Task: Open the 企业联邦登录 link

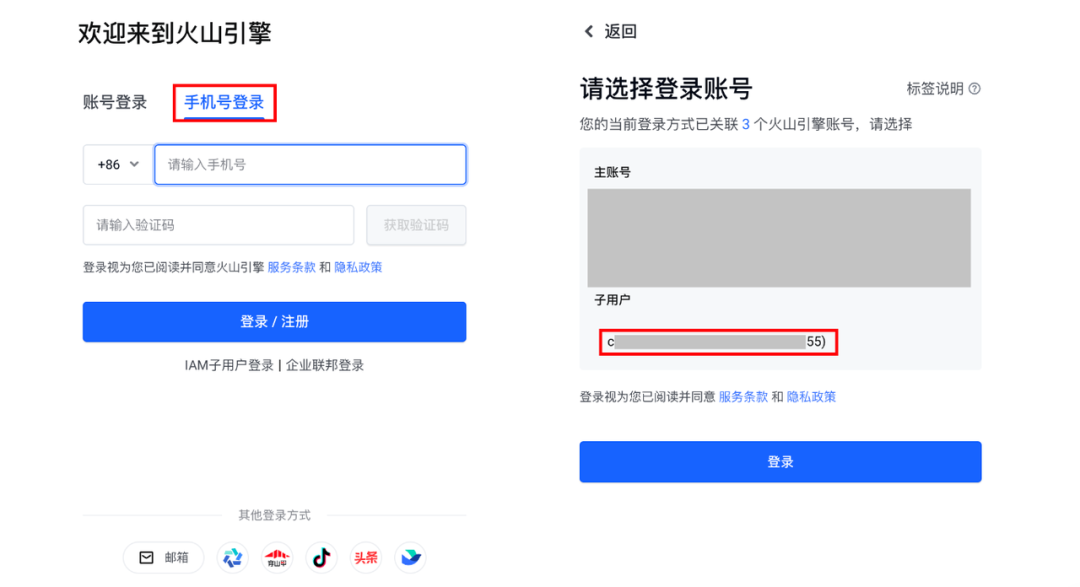Action: (325, 365)
